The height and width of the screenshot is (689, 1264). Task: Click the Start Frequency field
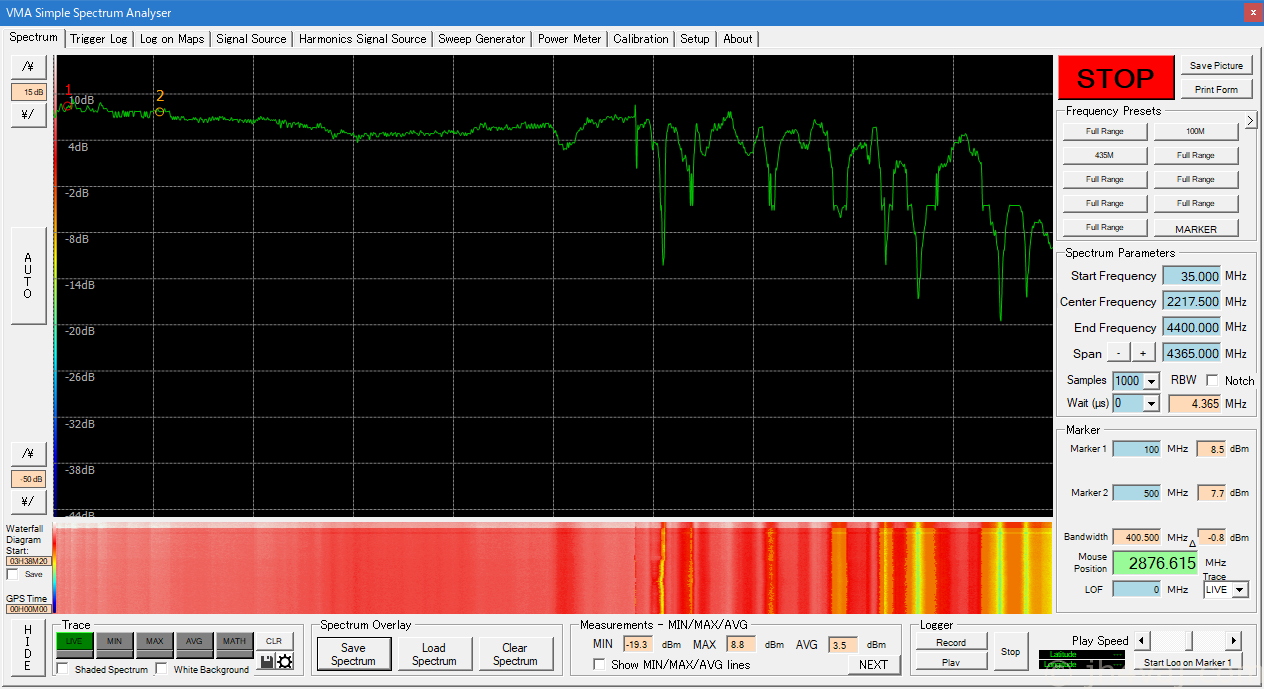point(1191,276)
